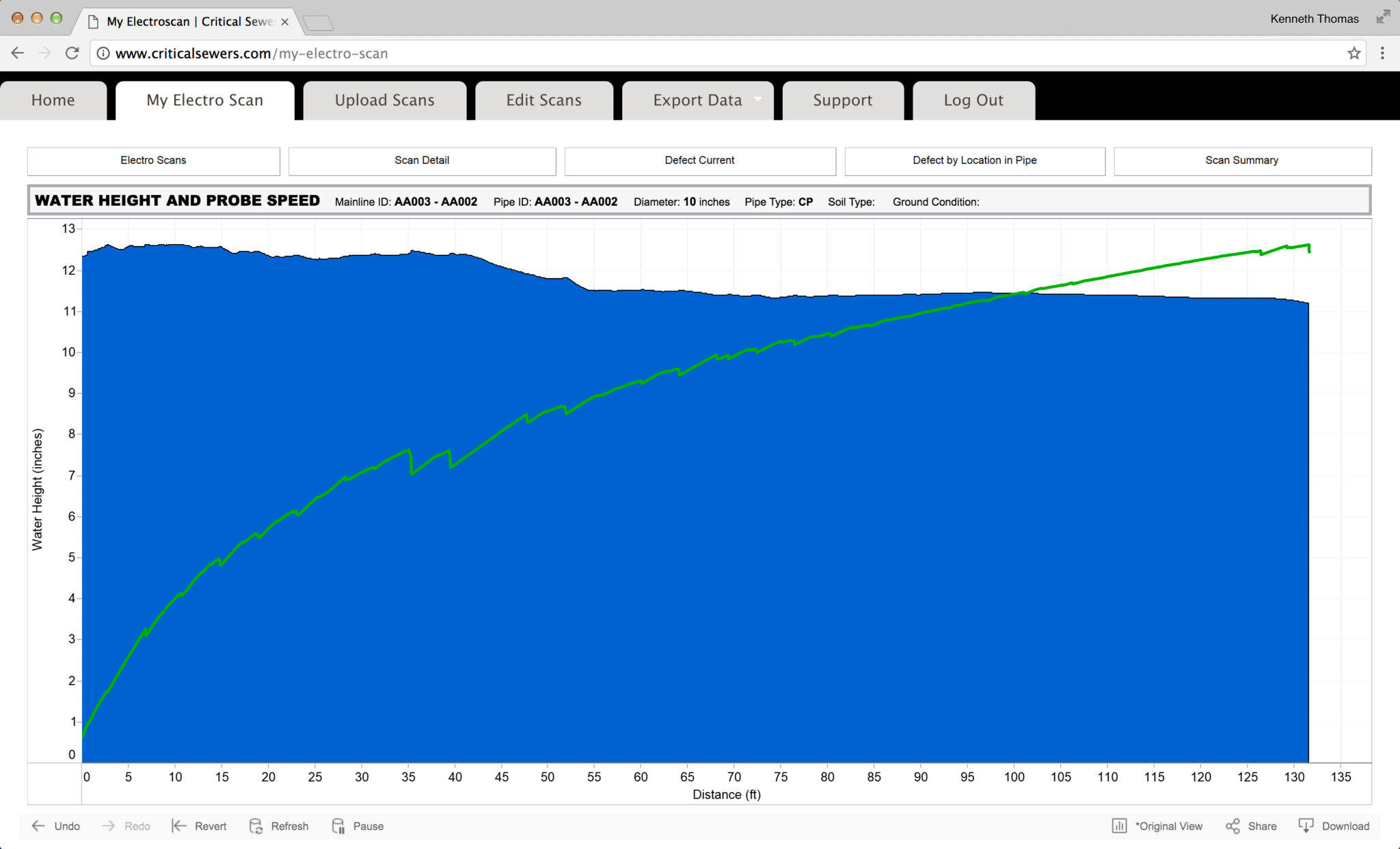Open the Chrome browser menu
Screen dimensions: 1400x849
[x=1384, y=53]
